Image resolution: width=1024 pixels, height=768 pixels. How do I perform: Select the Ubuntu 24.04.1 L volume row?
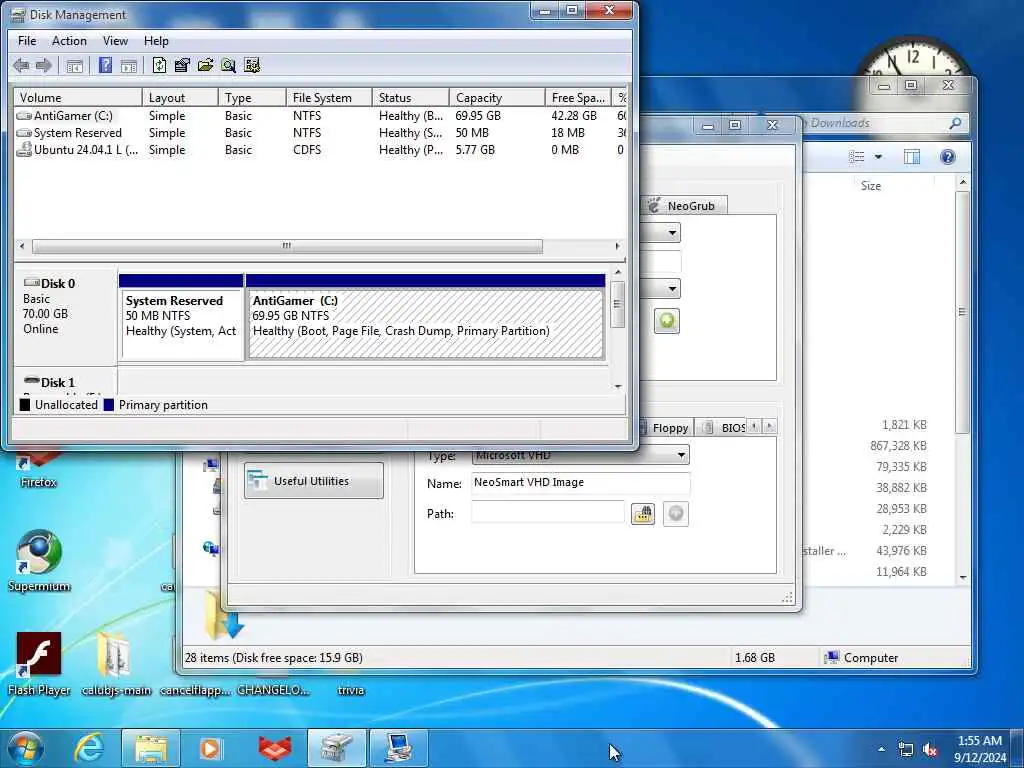[320, 150]
